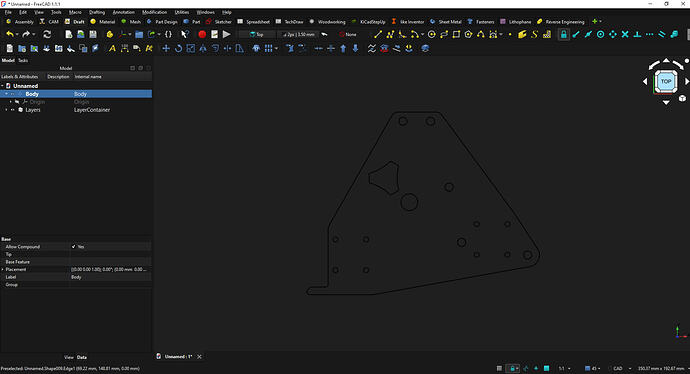690x374 pixels.
Task: Open the Drafting menu
Action: point(97,12)
